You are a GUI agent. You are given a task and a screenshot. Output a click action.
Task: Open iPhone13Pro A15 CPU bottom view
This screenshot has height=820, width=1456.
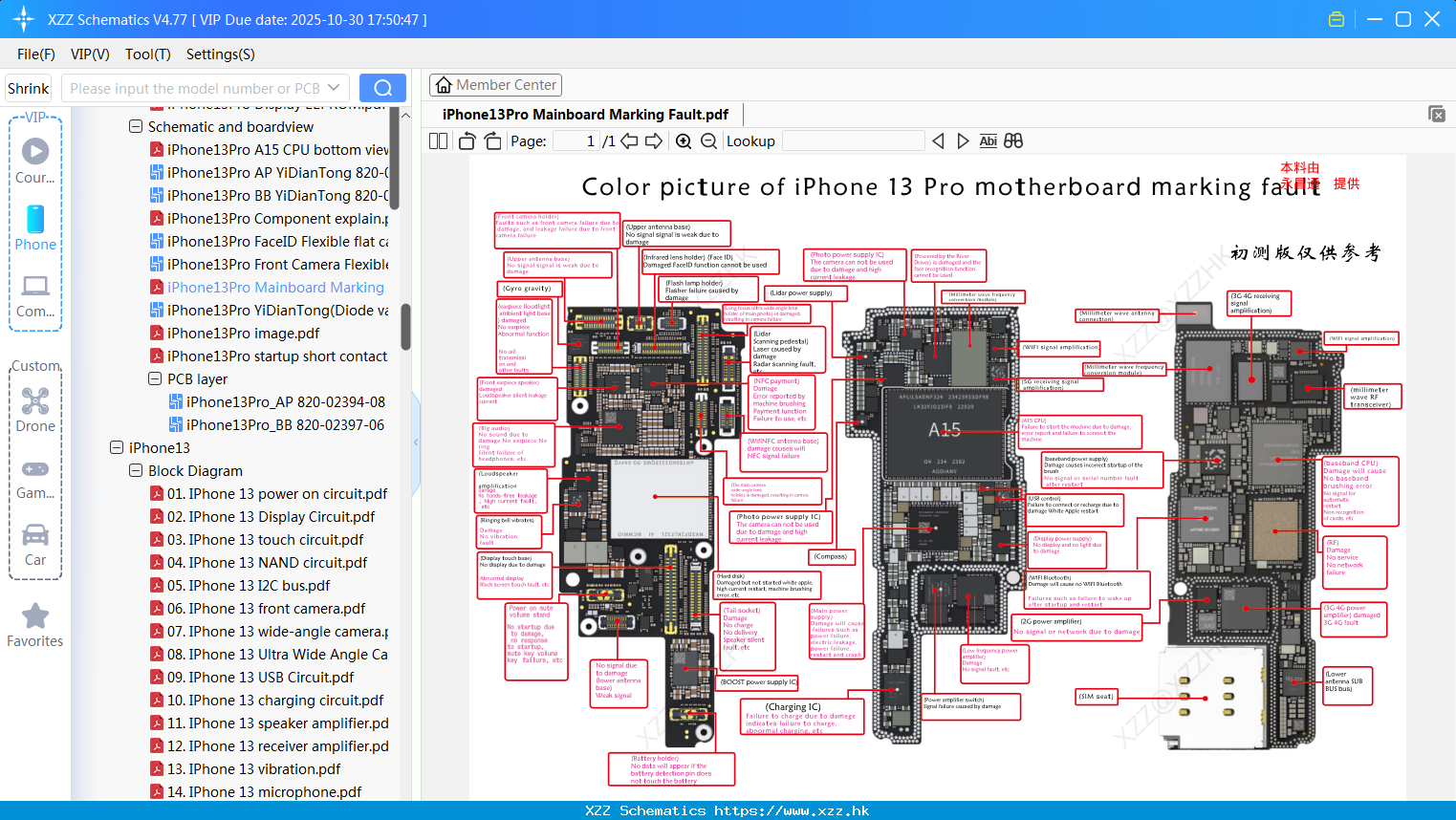270,149
